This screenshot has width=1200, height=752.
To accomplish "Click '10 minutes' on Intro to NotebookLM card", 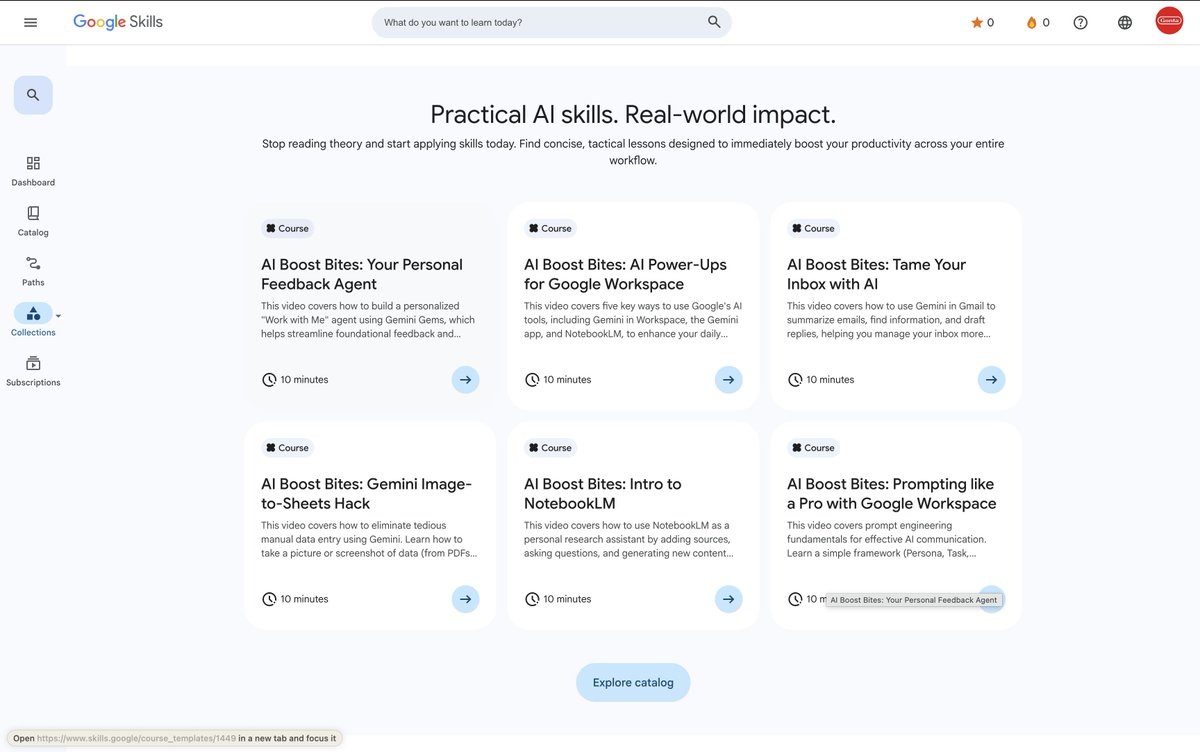I will coord(567,599).
